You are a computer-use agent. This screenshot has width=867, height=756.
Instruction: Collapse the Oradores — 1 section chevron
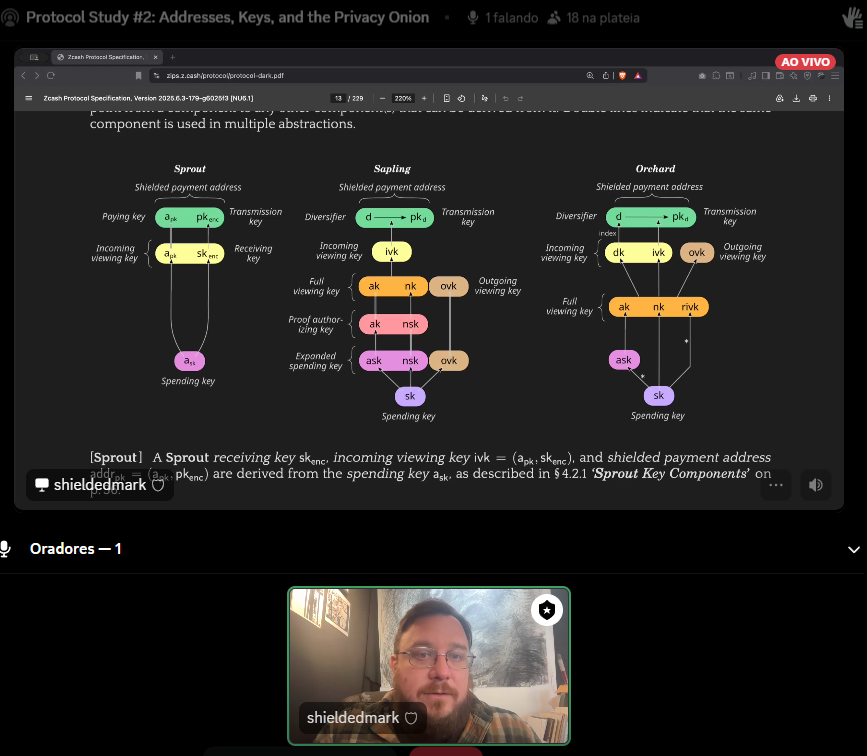click(854, 549)
